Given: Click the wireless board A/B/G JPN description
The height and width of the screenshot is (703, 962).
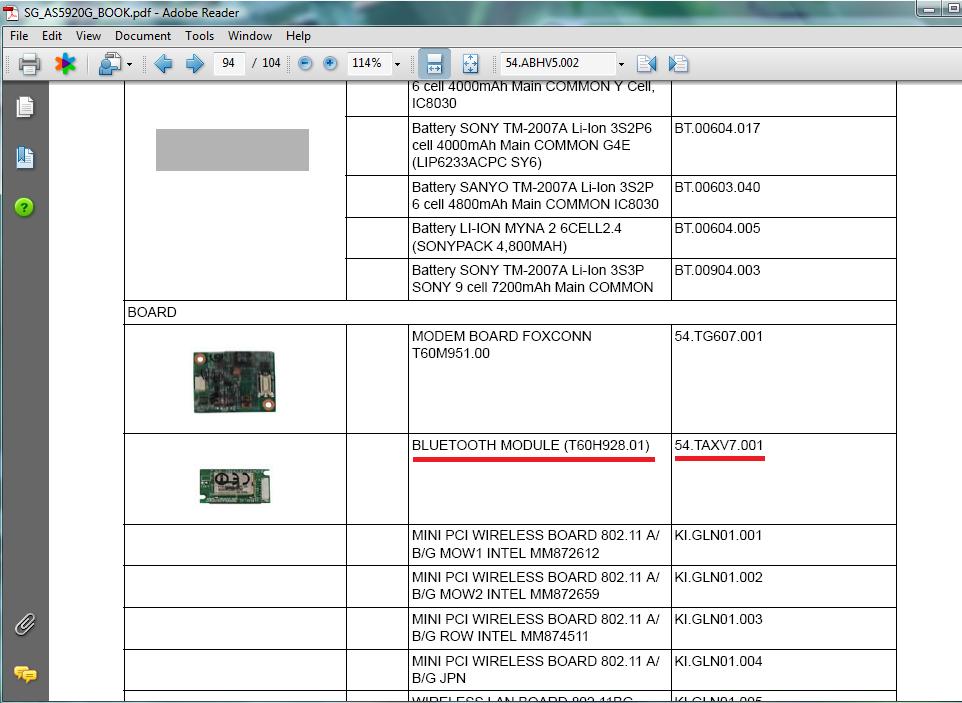Looking at the screenshot, I should (536, 669).
